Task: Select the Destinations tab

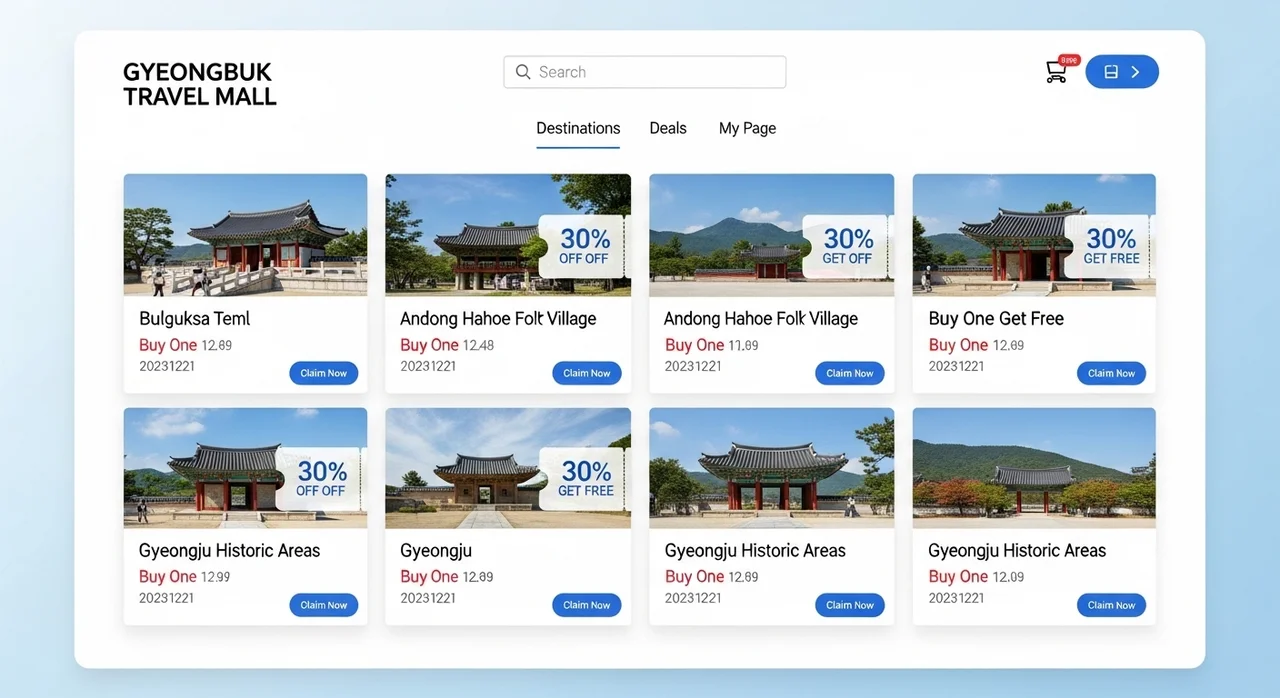Action: (x=578, y=128)
